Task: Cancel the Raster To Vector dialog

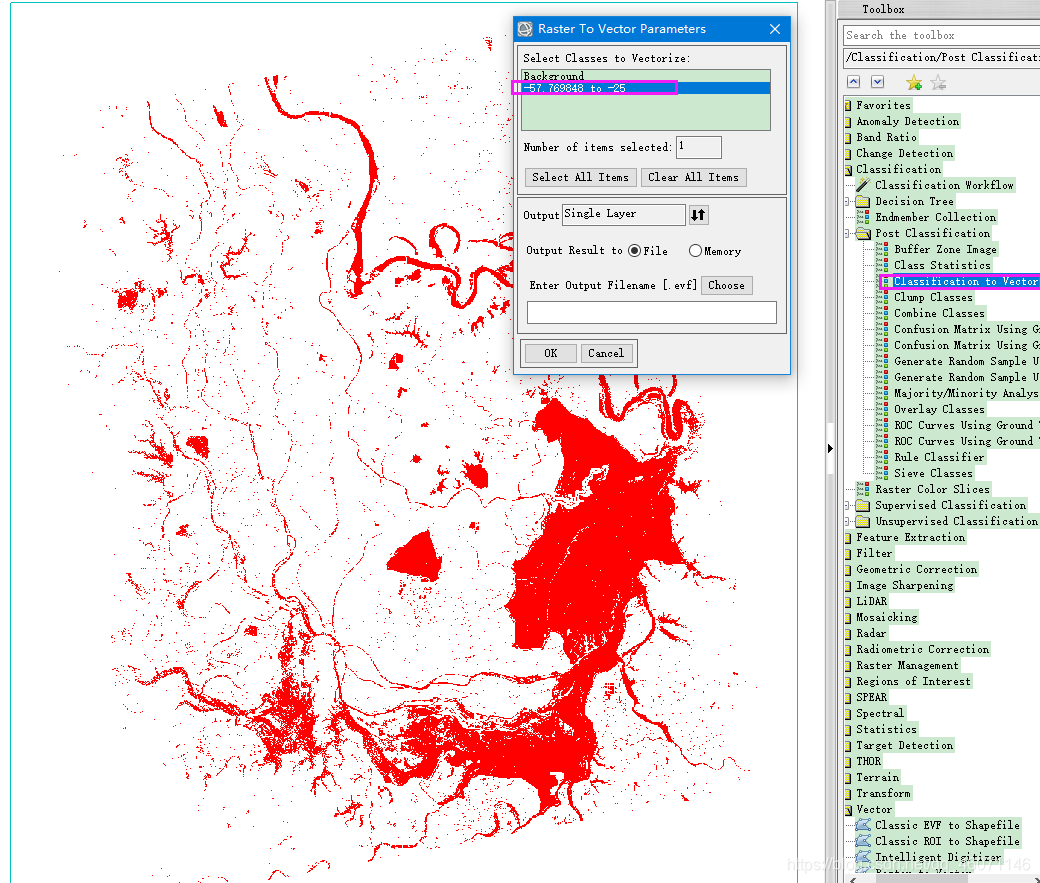Action: (606, 353)
